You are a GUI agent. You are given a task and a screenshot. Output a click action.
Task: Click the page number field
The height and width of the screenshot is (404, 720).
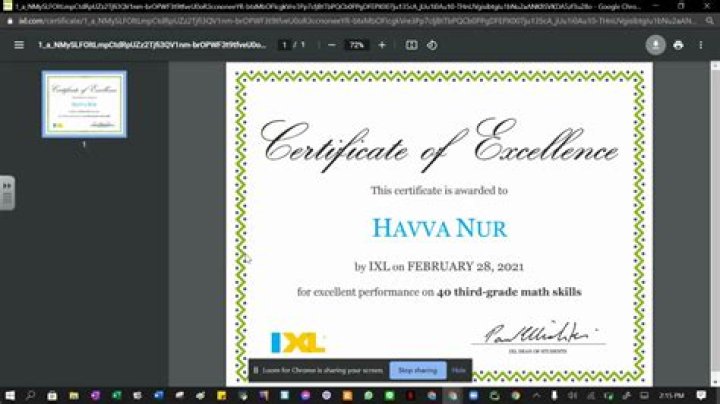[x=285, y=45]
